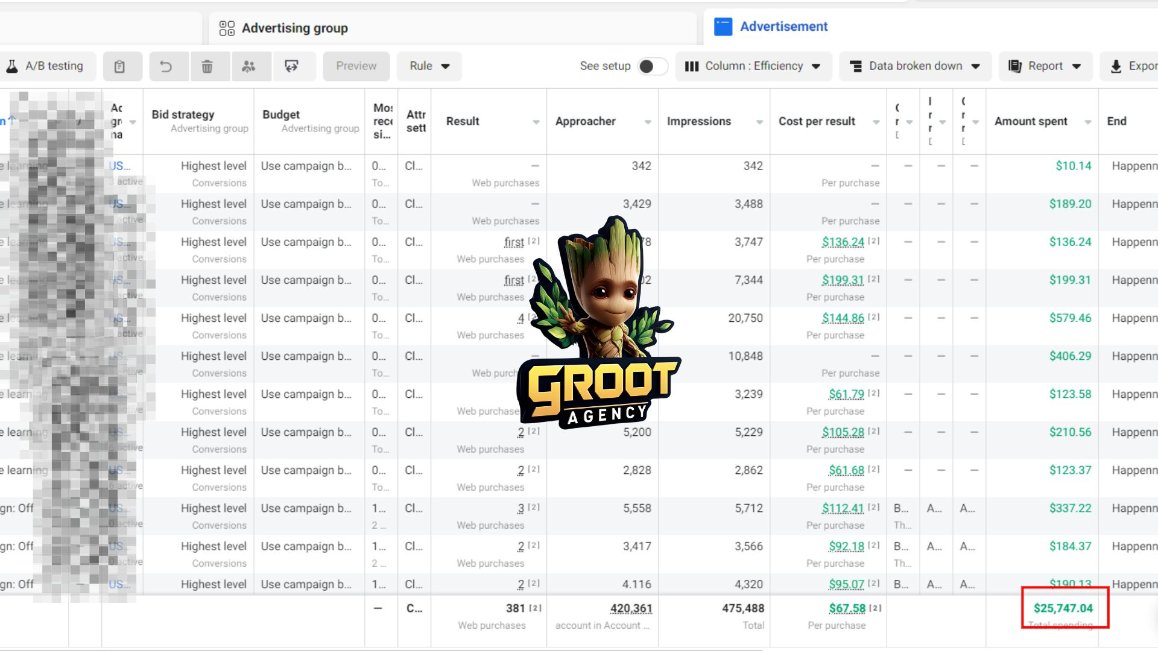Open Impressions column sort arrow
This screenshot has height=651, width=1158.
point(758,122)
